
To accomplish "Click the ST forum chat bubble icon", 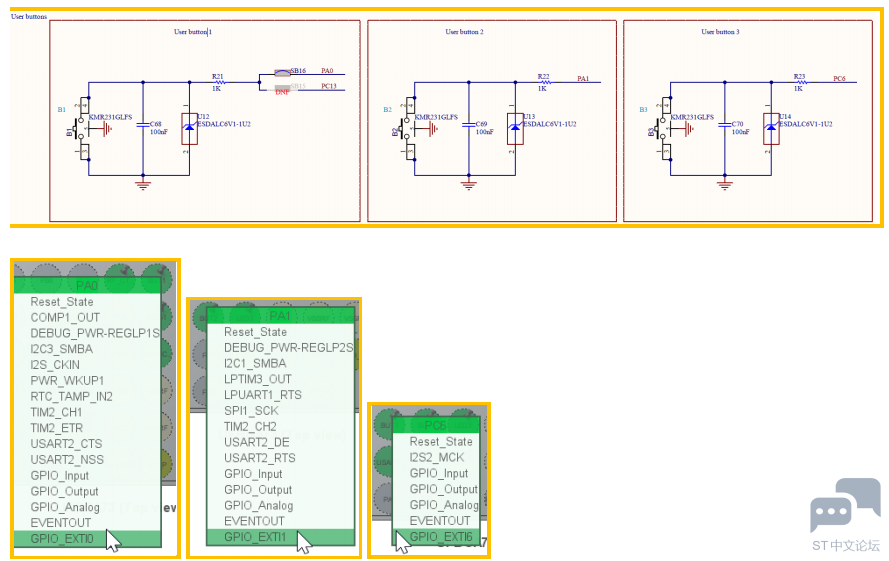I will point(845,505).
